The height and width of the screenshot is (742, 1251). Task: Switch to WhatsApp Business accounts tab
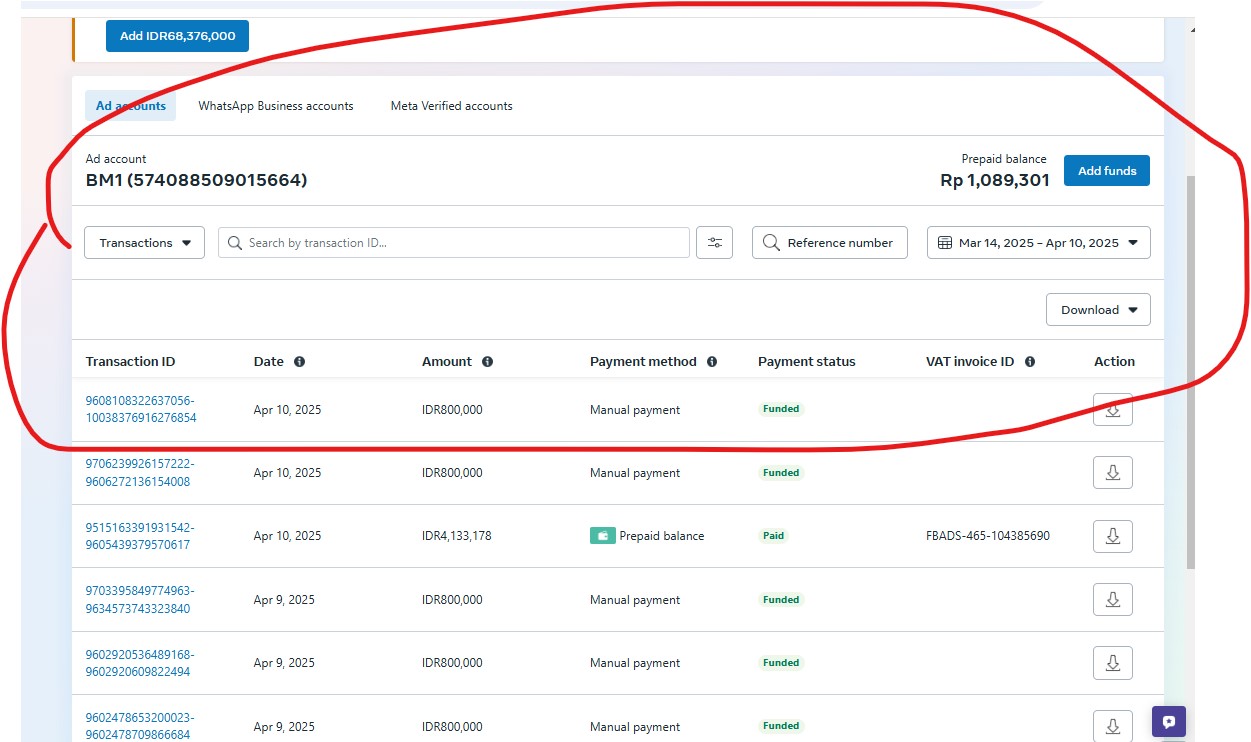[275, 106]
